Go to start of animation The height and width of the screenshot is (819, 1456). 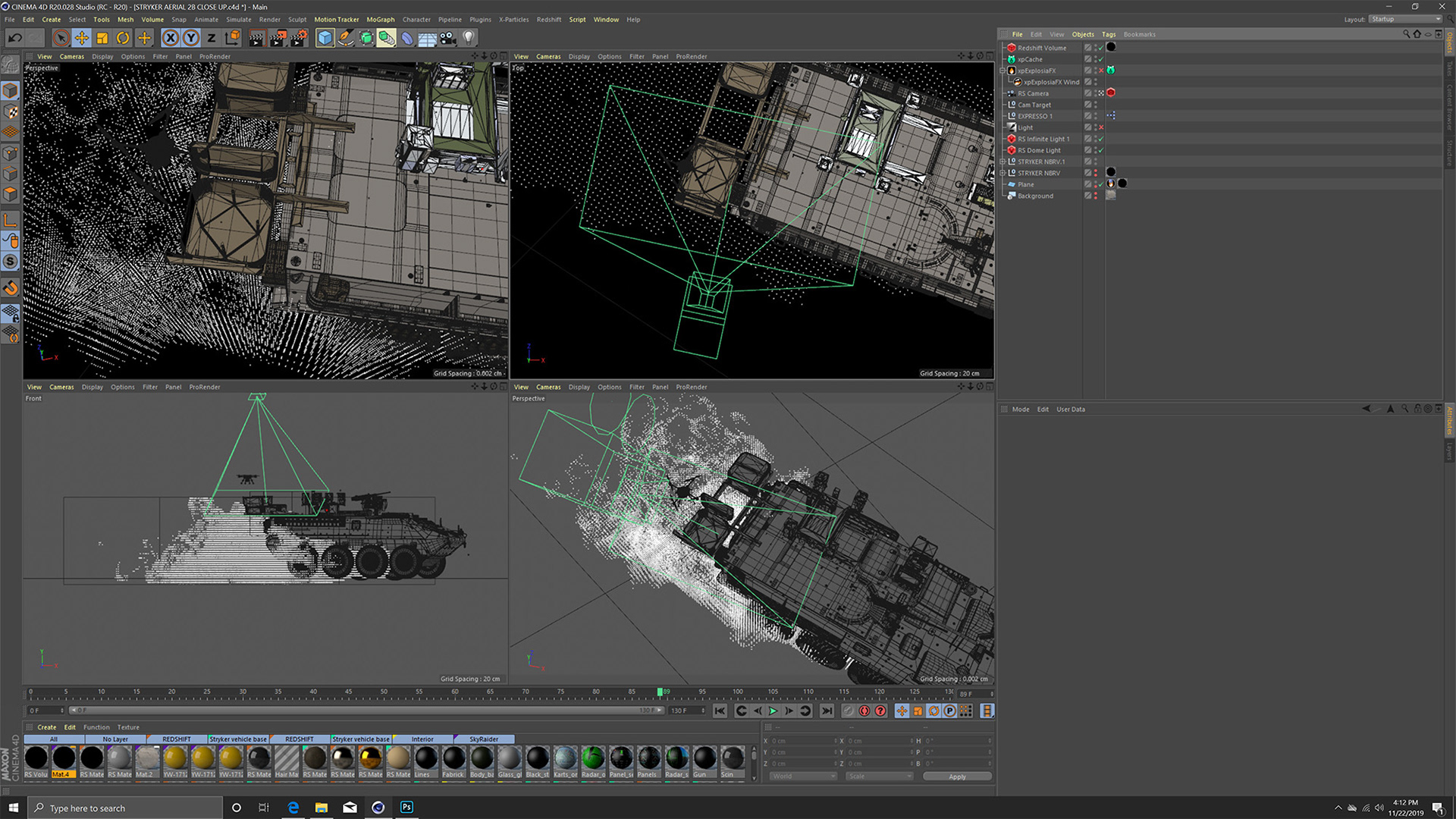click(x=720, y=711)
